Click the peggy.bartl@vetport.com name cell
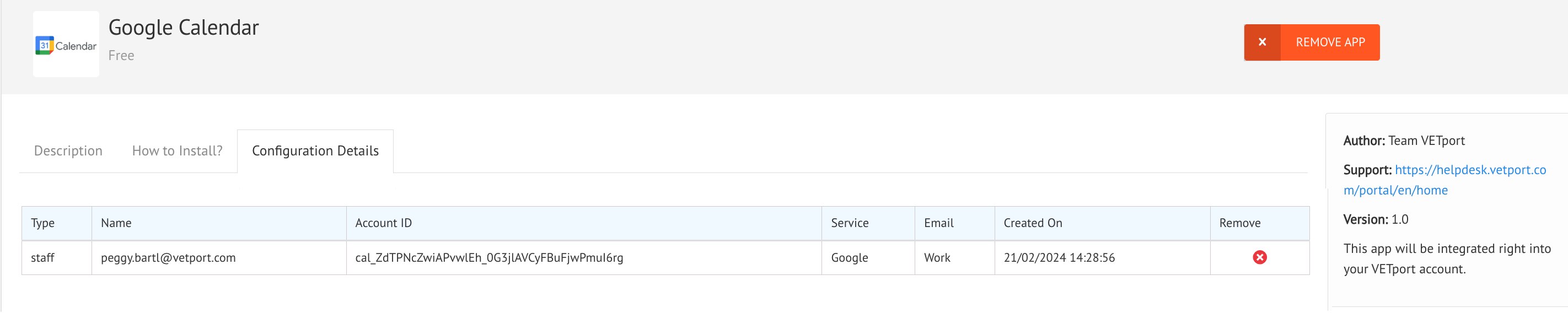The image size is (1568, 313). click(x=219, y=257)
